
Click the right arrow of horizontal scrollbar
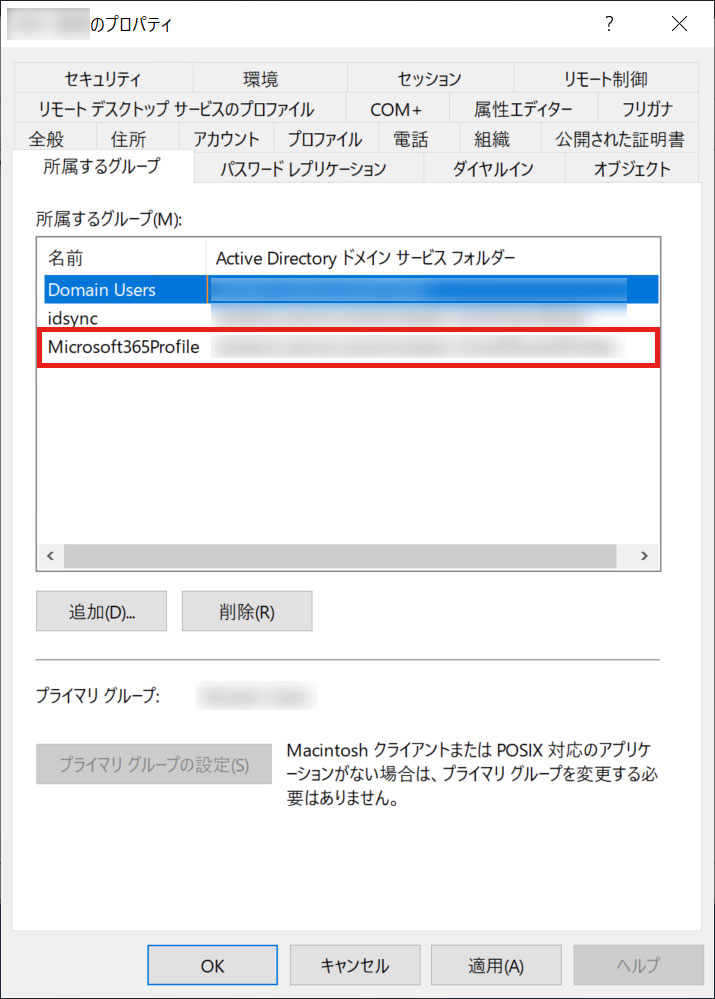[644, 556]
